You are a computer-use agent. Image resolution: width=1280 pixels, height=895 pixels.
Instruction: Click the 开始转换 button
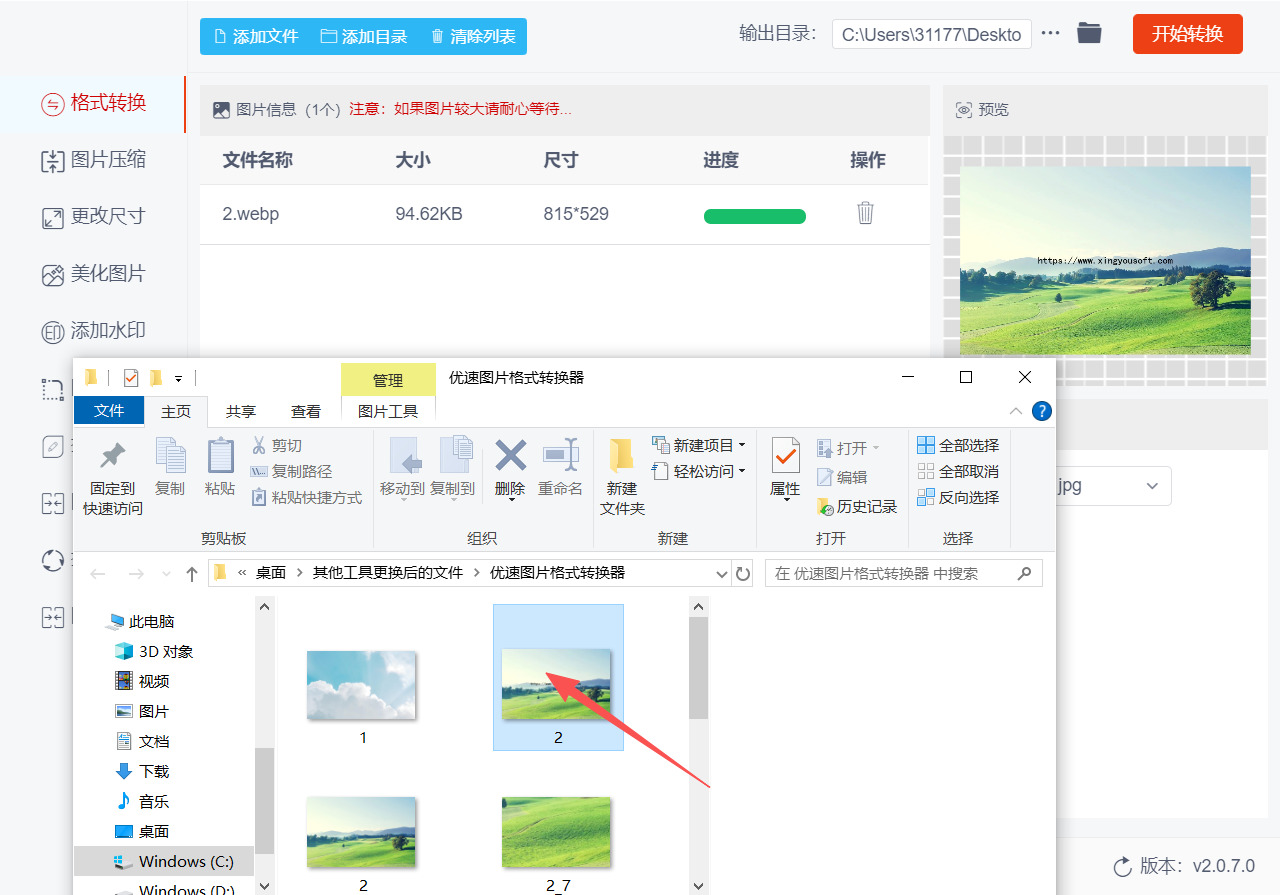pyautogui.click(x=1187, y=34)
